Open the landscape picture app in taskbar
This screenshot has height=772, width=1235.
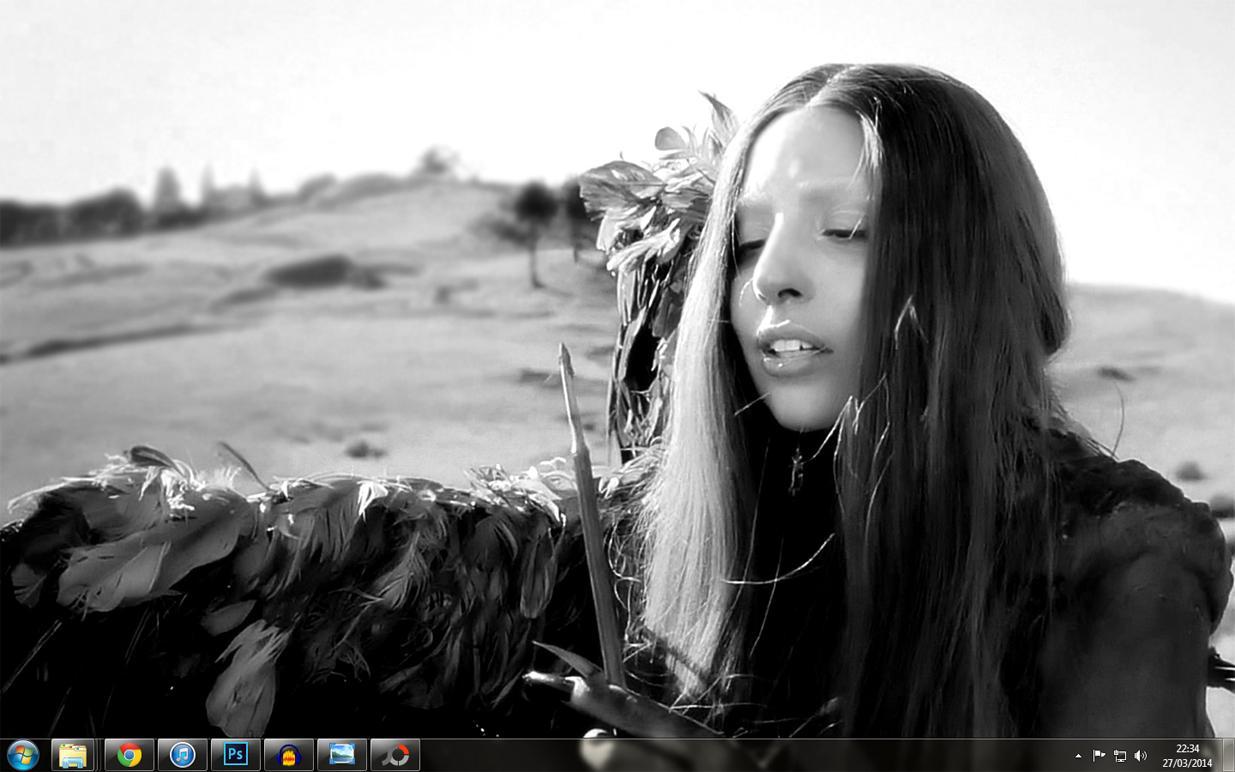click(342, 755)
